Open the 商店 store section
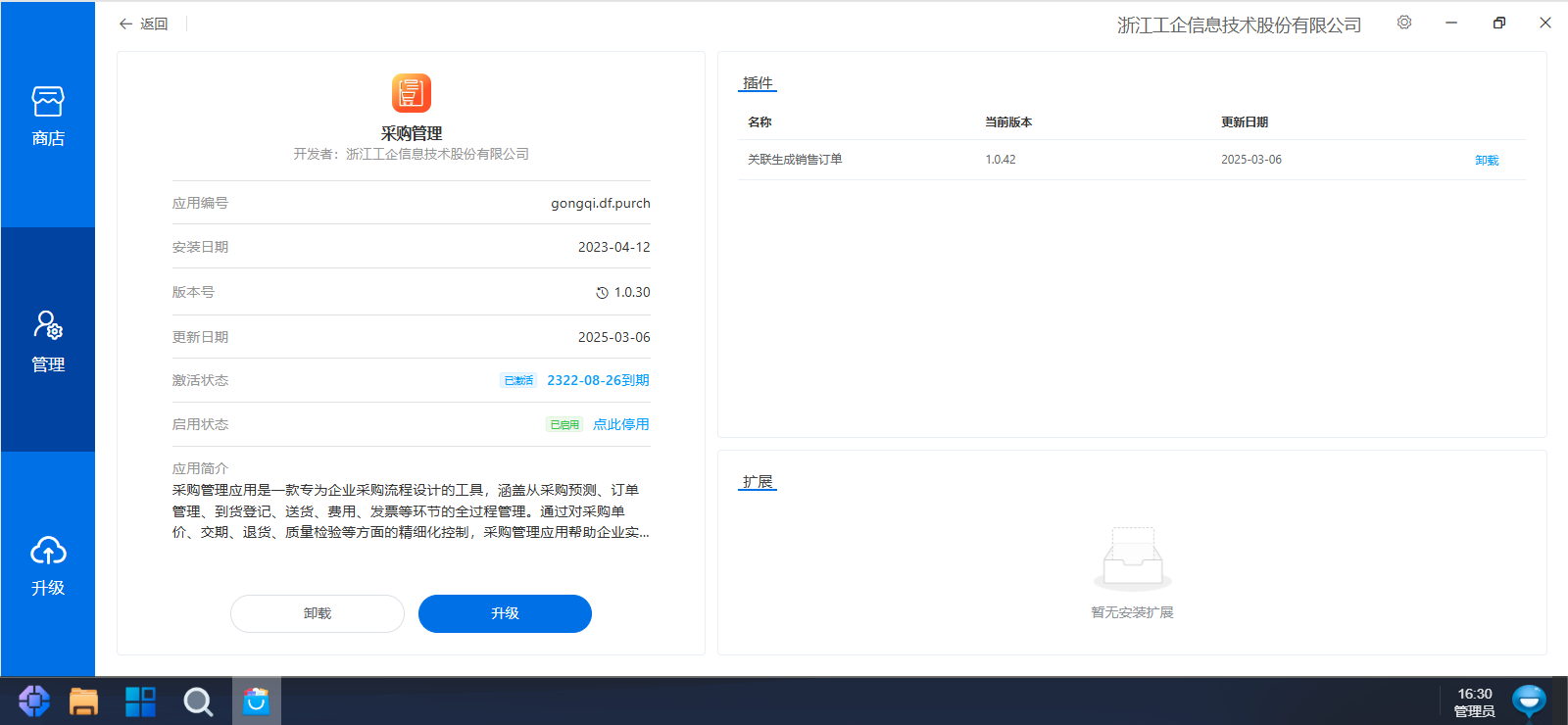The image size is (1568, 725). click(48, 116)
